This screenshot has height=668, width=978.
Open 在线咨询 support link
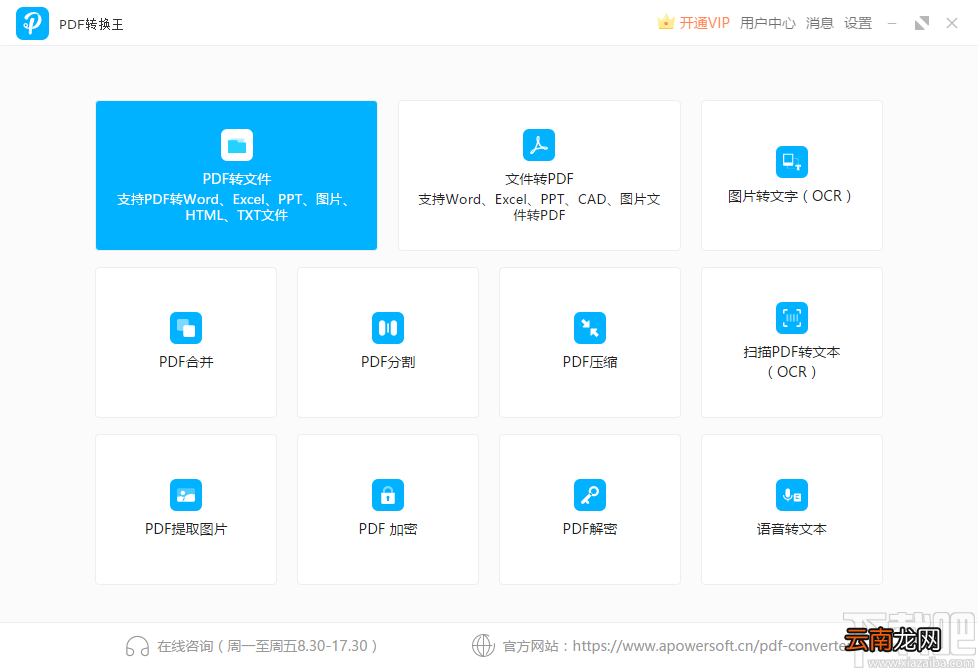[x=268, y=646]
